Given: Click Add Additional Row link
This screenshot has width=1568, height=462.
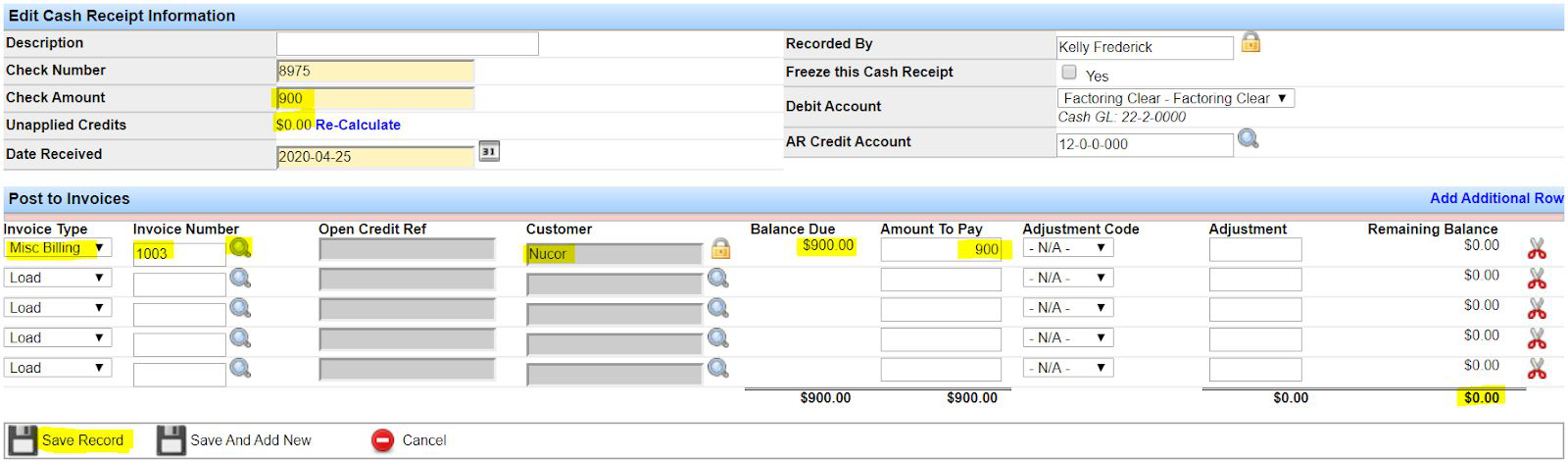Looking at the screenshot, I should (1496, 198).
